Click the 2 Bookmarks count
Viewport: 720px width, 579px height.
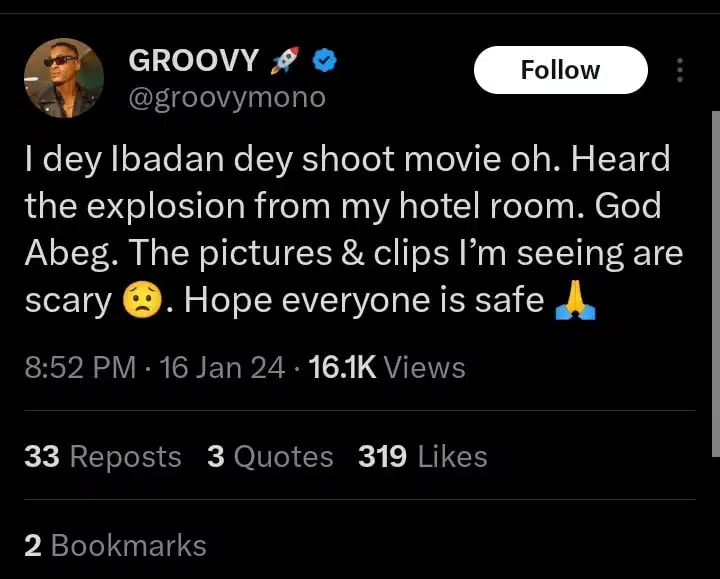pyautogui.click(x=115, y=545)
